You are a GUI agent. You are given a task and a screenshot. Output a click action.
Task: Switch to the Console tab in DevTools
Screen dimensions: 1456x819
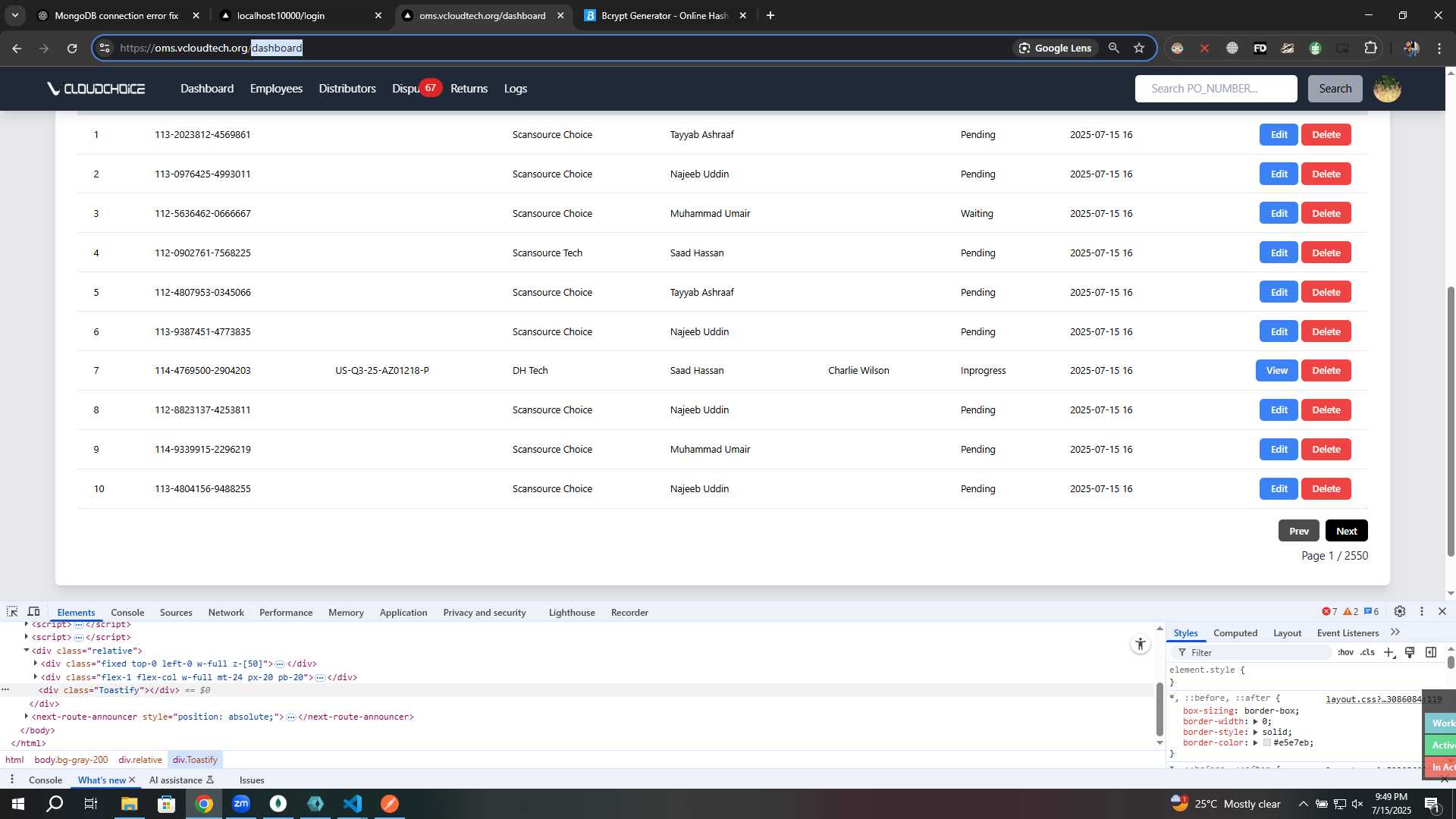tap(127, 612)
